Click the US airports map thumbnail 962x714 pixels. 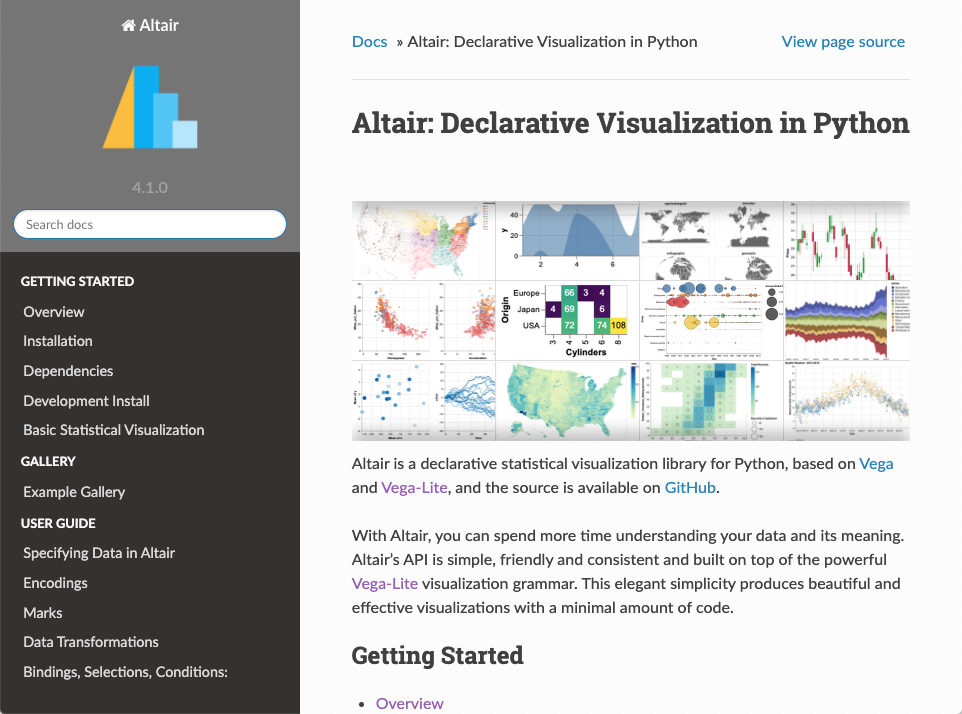(423, 240)
